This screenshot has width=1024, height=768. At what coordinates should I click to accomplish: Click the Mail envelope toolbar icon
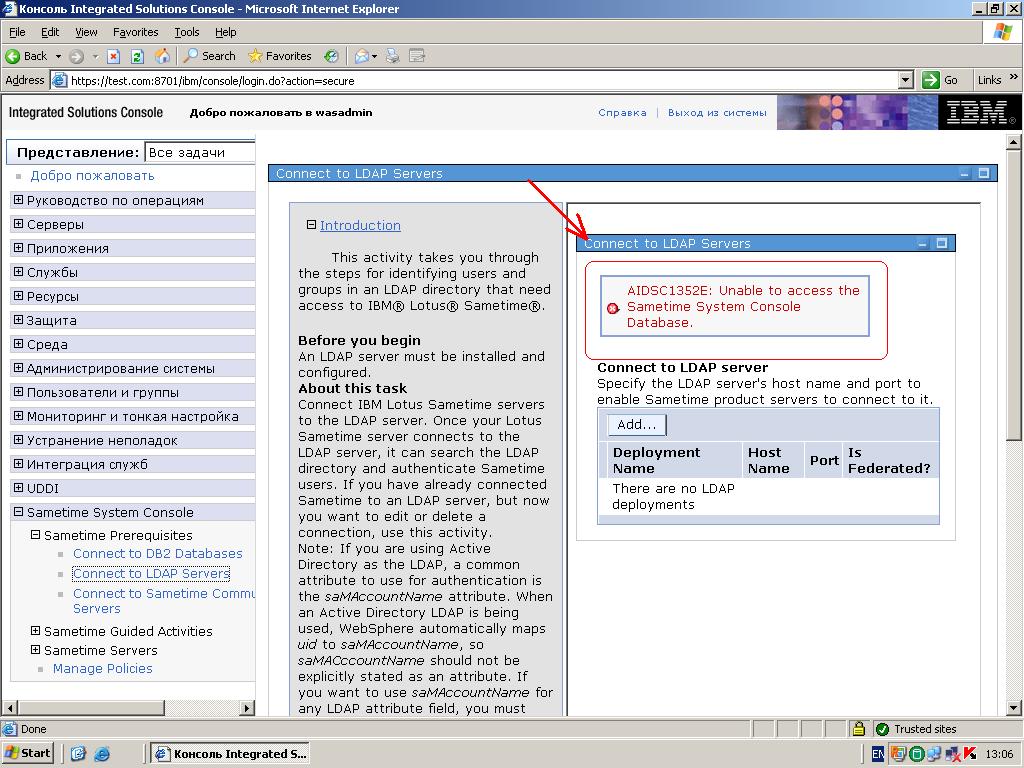point(361,56)
